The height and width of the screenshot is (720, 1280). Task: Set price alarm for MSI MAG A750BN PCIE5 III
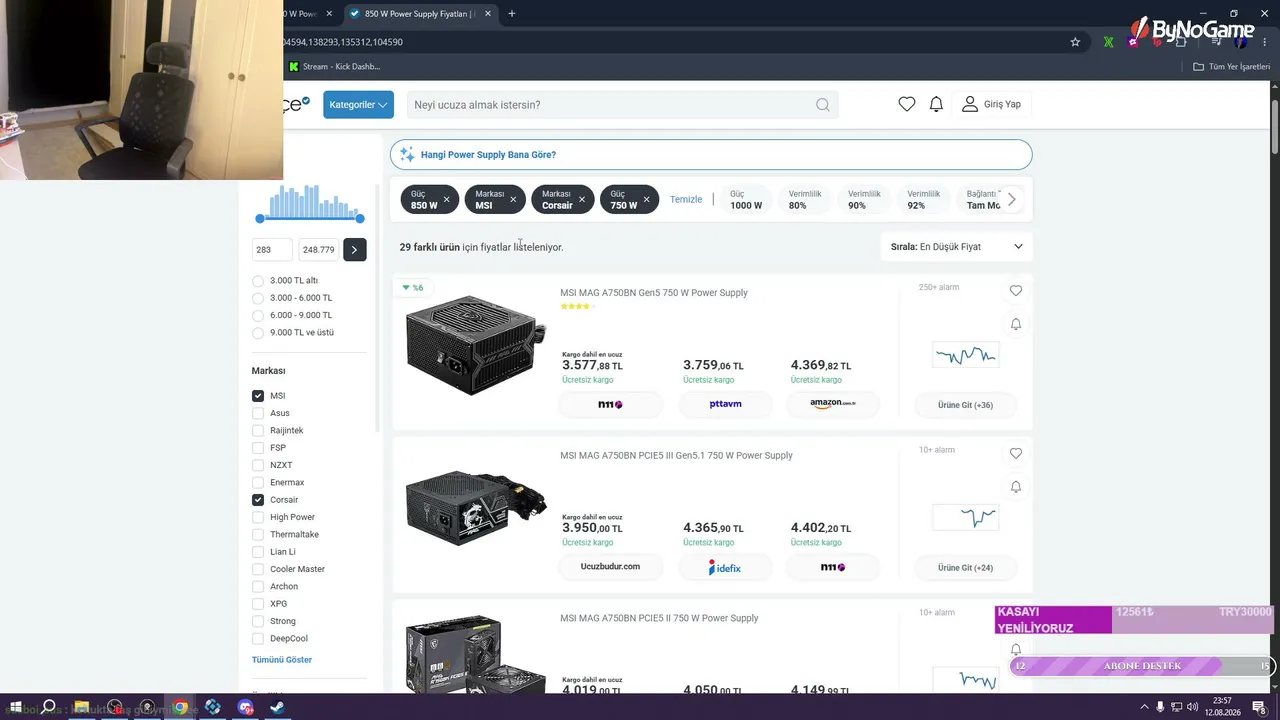point(1016,487)
